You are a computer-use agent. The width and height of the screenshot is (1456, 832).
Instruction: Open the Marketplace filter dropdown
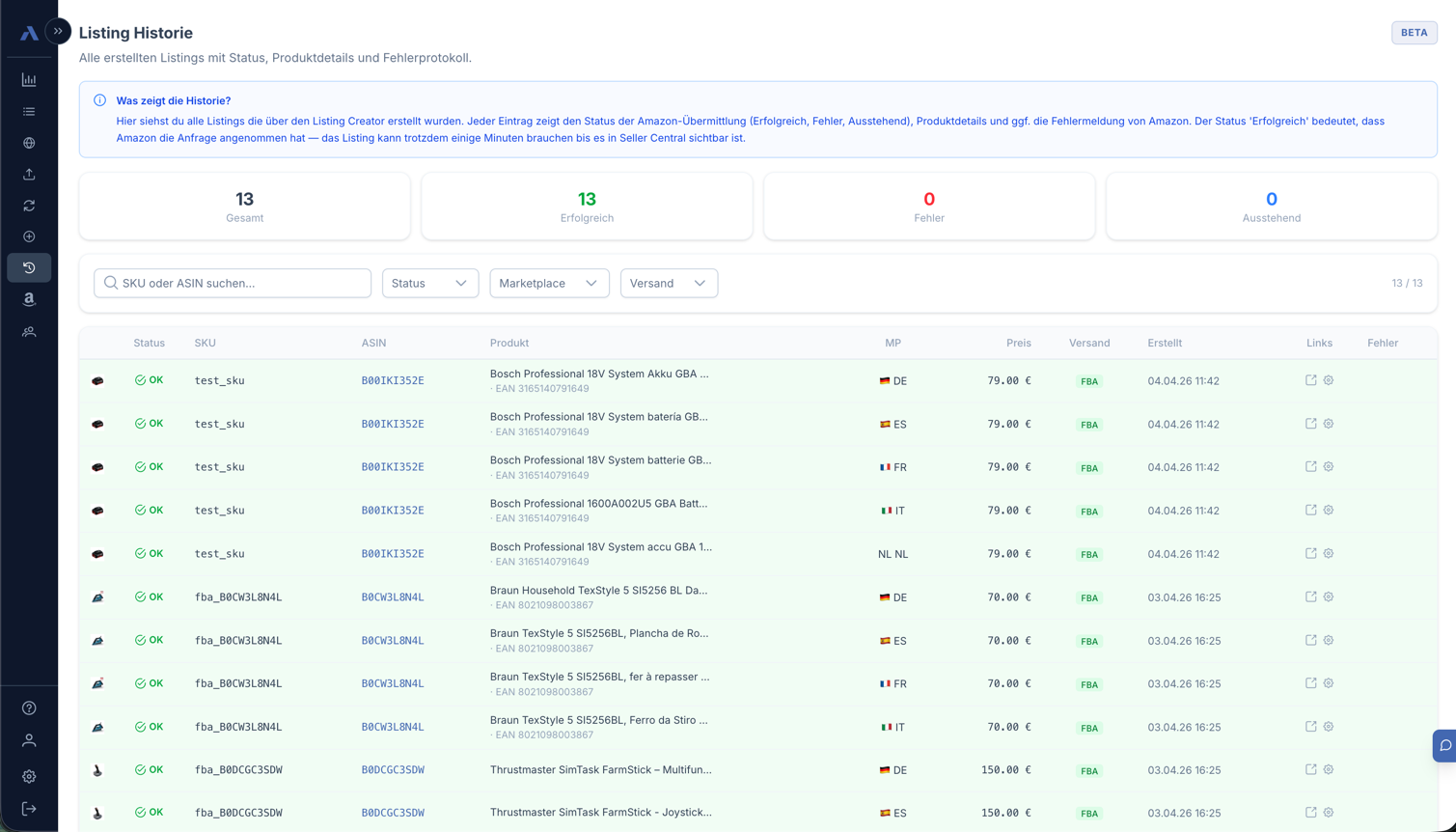[x=549, y=283]
